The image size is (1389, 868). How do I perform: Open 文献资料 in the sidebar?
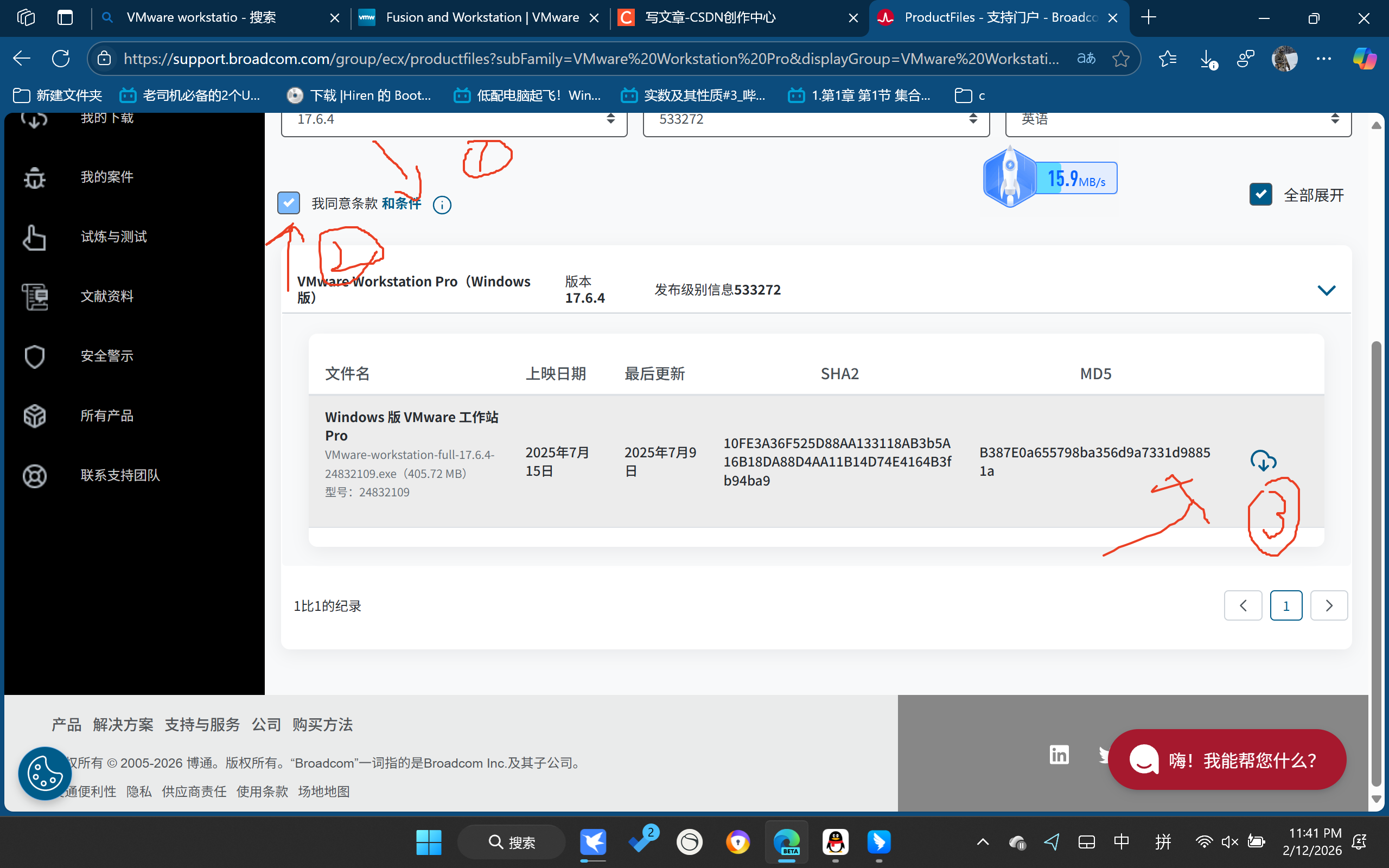(107, 296)
